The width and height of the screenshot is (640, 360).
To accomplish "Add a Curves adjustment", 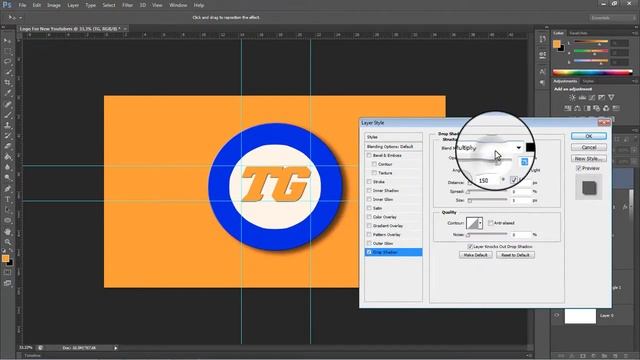I will (x=592, y=98).
